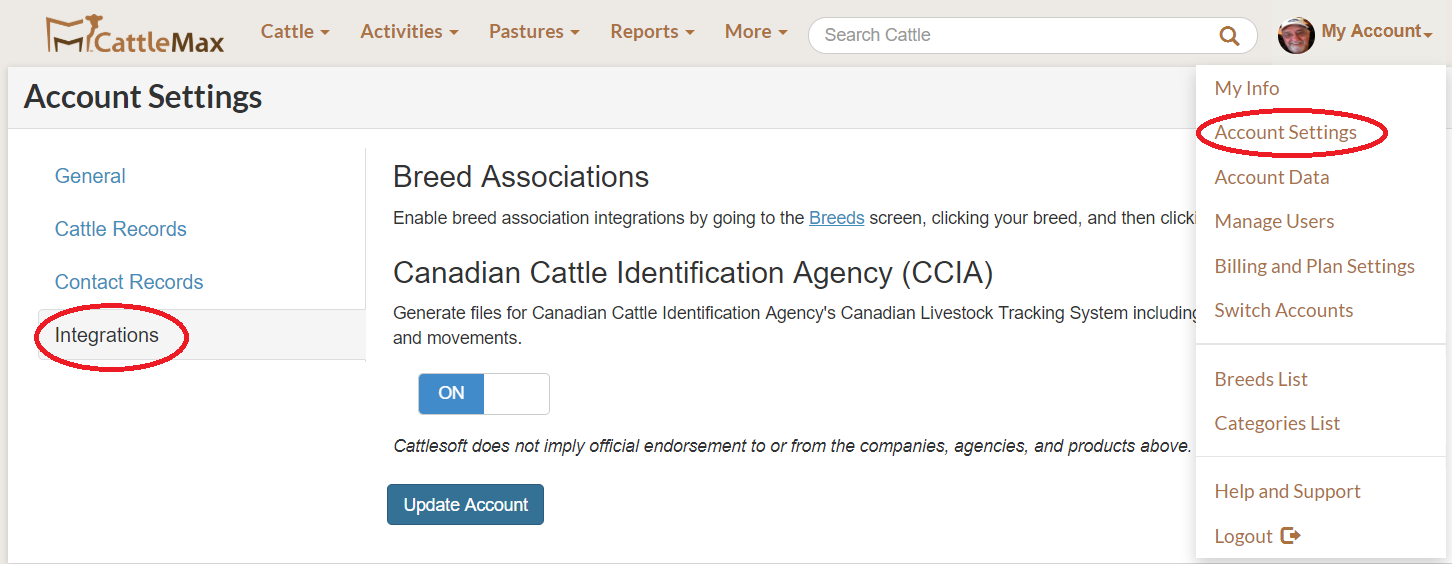Viewport: 1452px width, 564px height.
Task: Collapse the My Account dropdown
Action: pyautogui.click(x=1377, y=32)
